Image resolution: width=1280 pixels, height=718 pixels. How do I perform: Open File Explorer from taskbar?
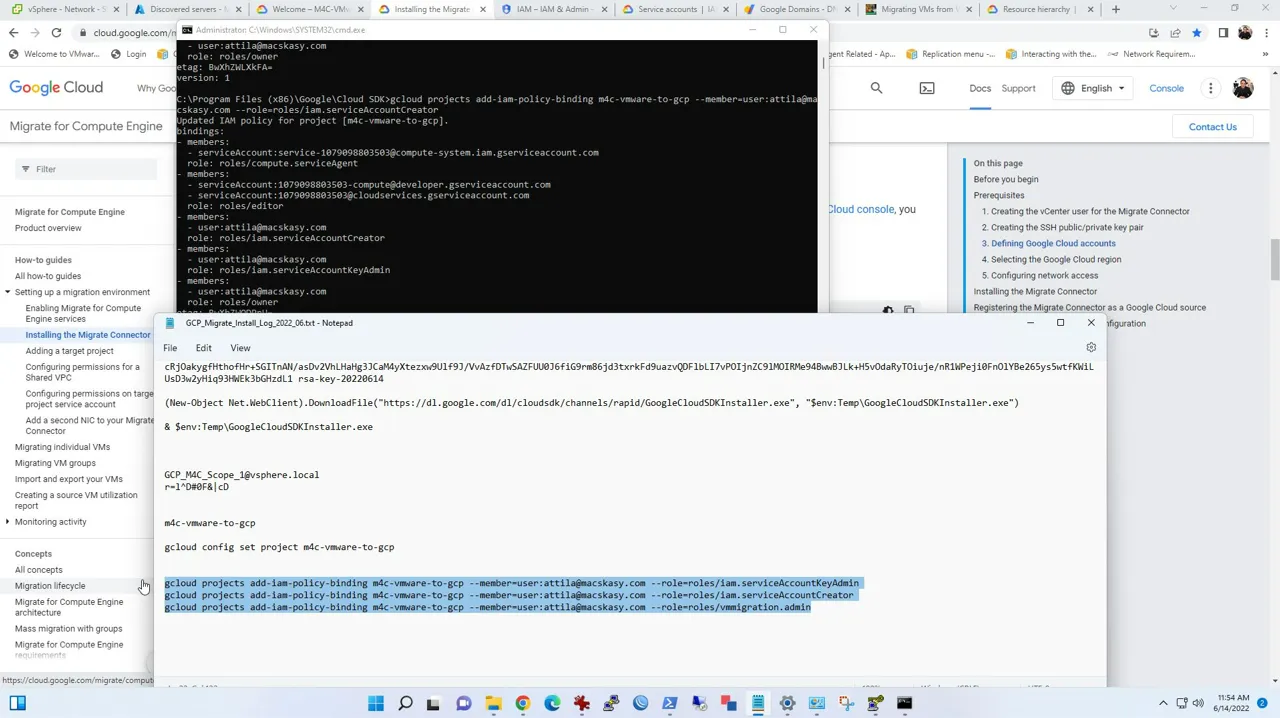click(x=493, y=703)
